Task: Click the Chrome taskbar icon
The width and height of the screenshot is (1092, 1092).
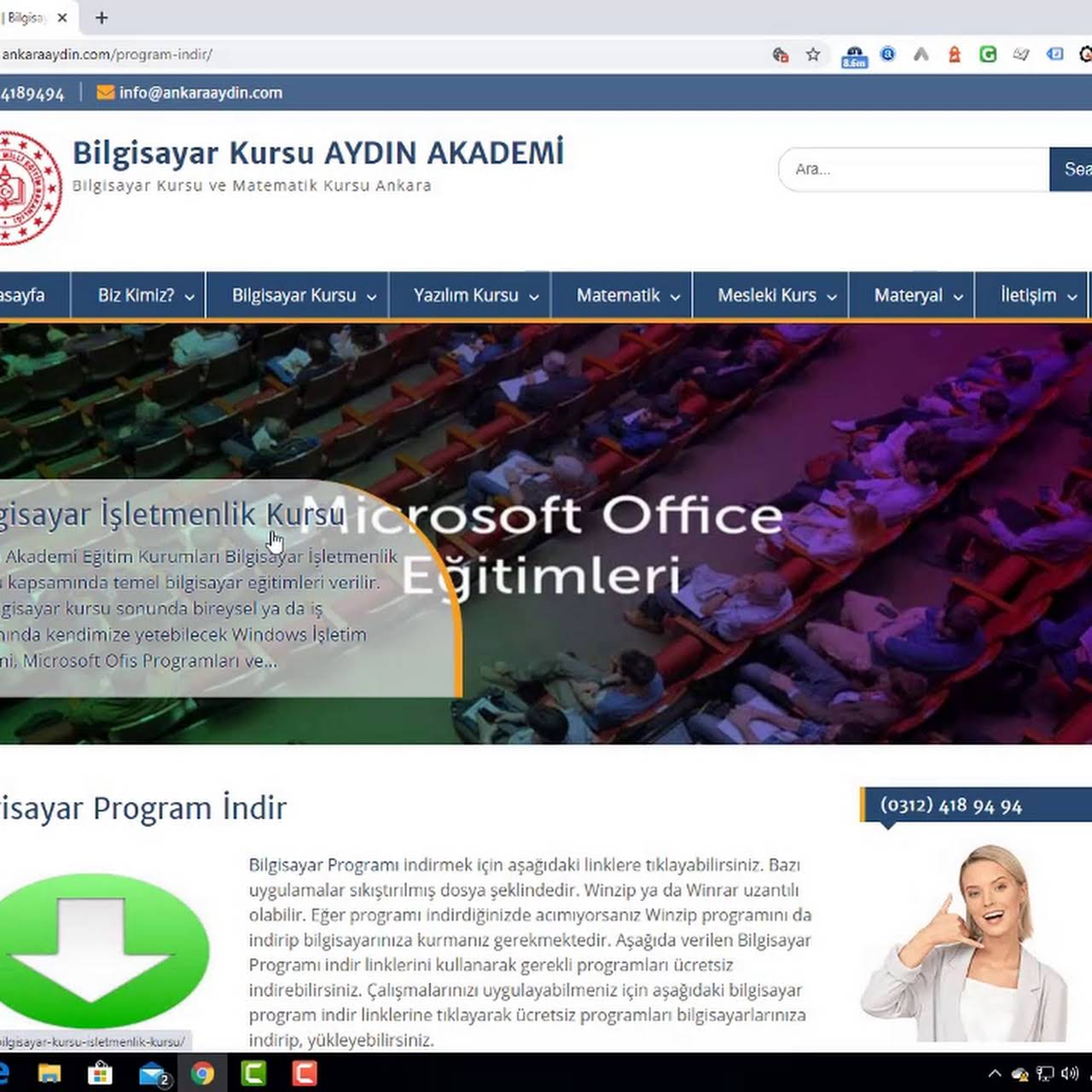Action: click(202, 1072)
